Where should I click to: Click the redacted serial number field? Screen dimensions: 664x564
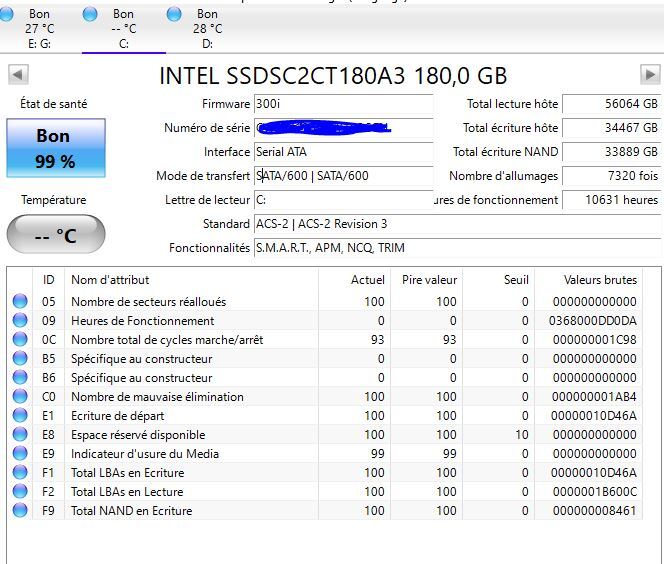click(343, 128)
